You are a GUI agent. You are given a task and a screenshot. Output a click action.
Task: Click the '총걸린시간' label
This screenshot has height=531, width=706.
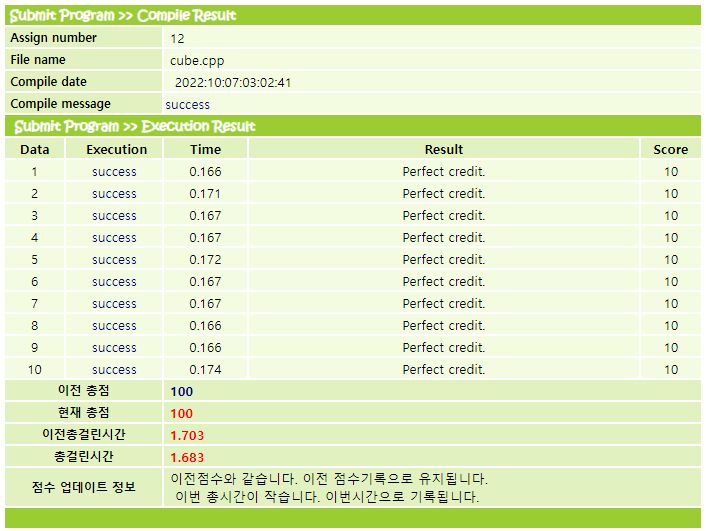(83, 456)
